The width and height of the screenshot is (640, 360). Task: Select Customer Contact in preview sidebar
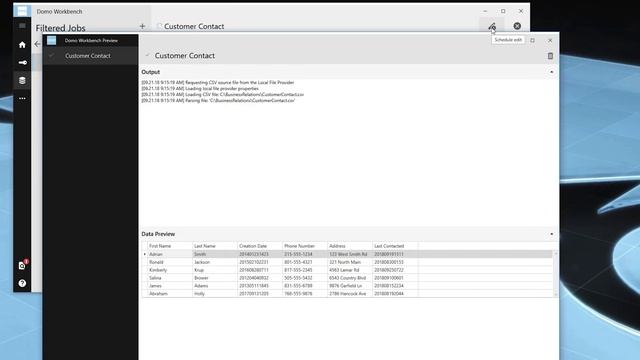tap(90, 56)
